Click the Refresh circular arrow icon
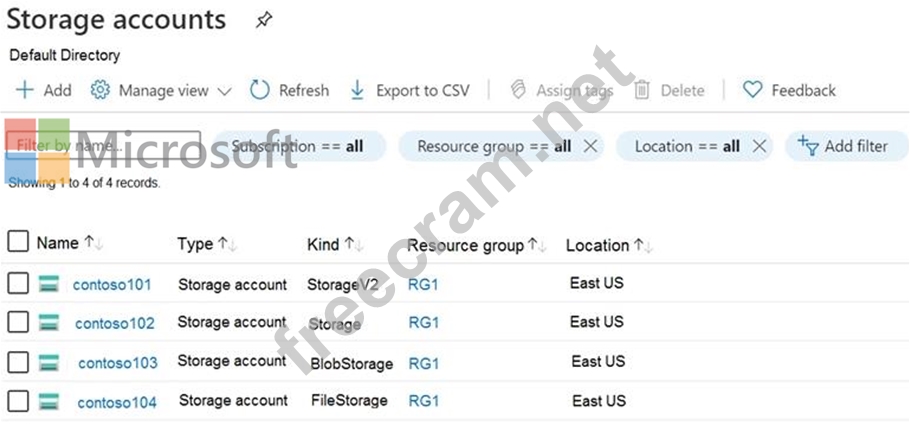910x424 pixels. 259,90
